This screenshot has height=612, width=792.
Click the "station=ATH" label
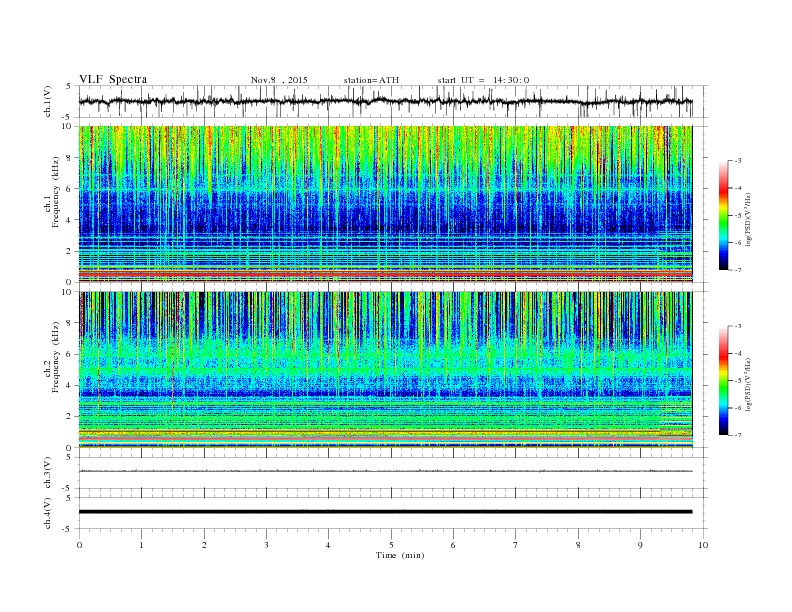pyautogui.click(x=371, y=80)
